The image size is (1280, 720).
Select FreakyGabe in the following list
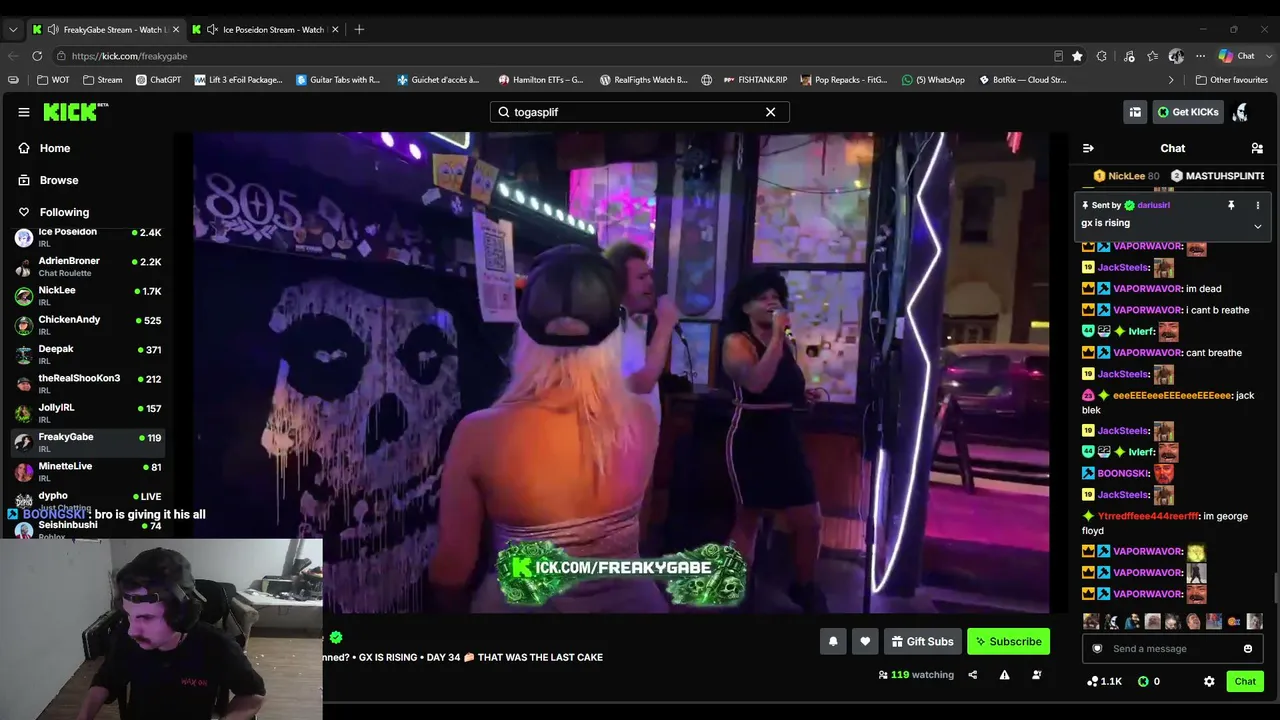click(x=88, y=442)
